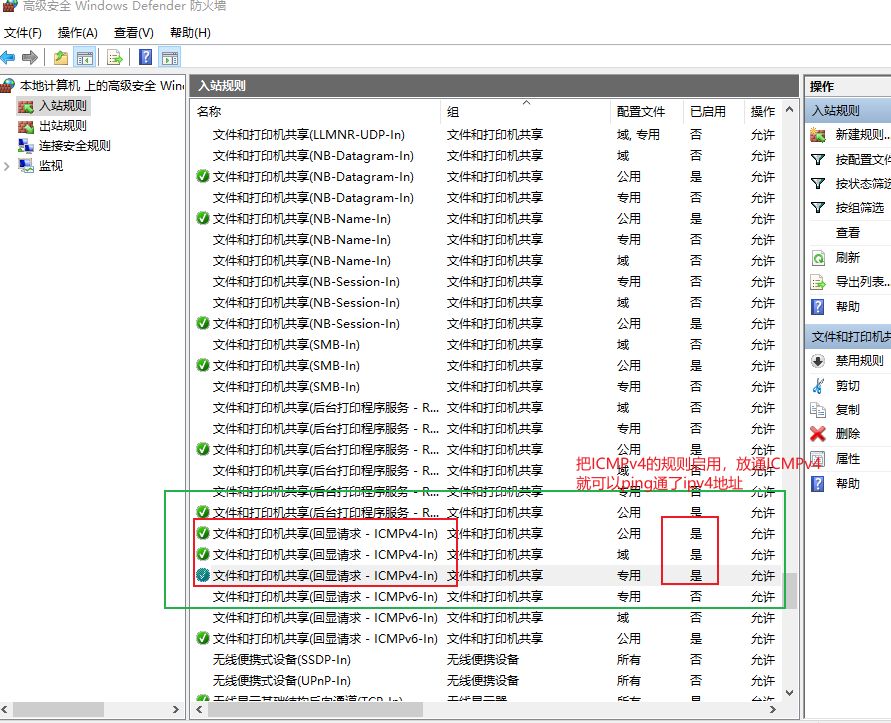Click the 名称 column header
Viewport: 891px width, 723px height.
[209, 112]
